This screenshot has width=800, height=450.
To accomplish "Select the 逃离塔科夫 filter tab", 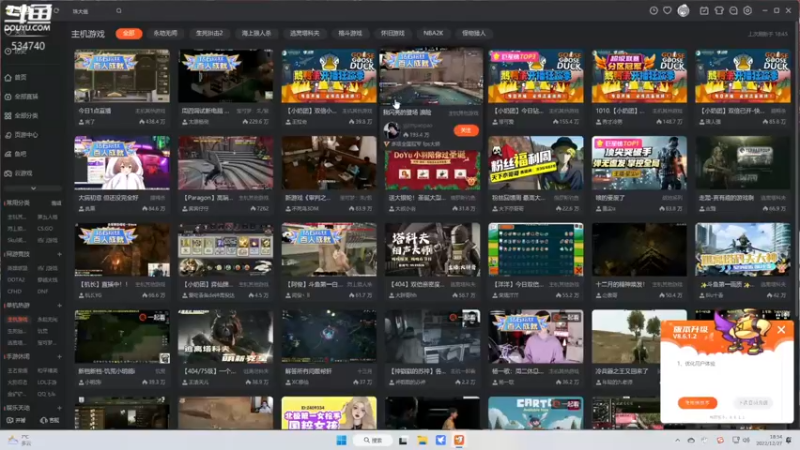I will pyautogui.click(x=305, y=33).
